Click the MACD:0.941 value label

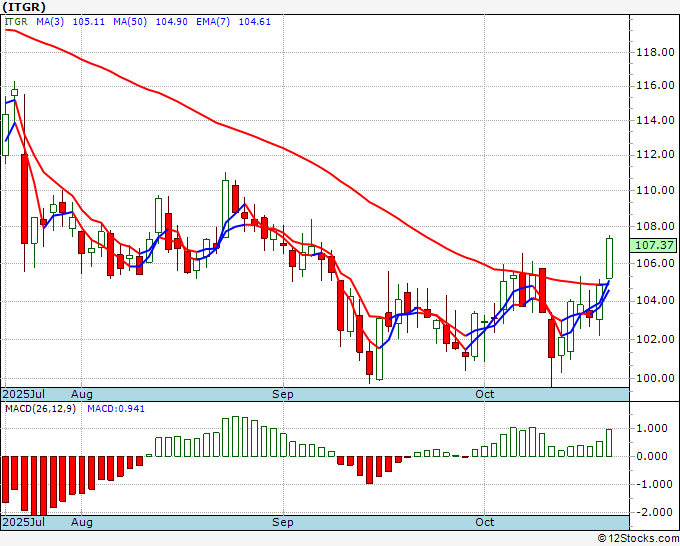116,409
